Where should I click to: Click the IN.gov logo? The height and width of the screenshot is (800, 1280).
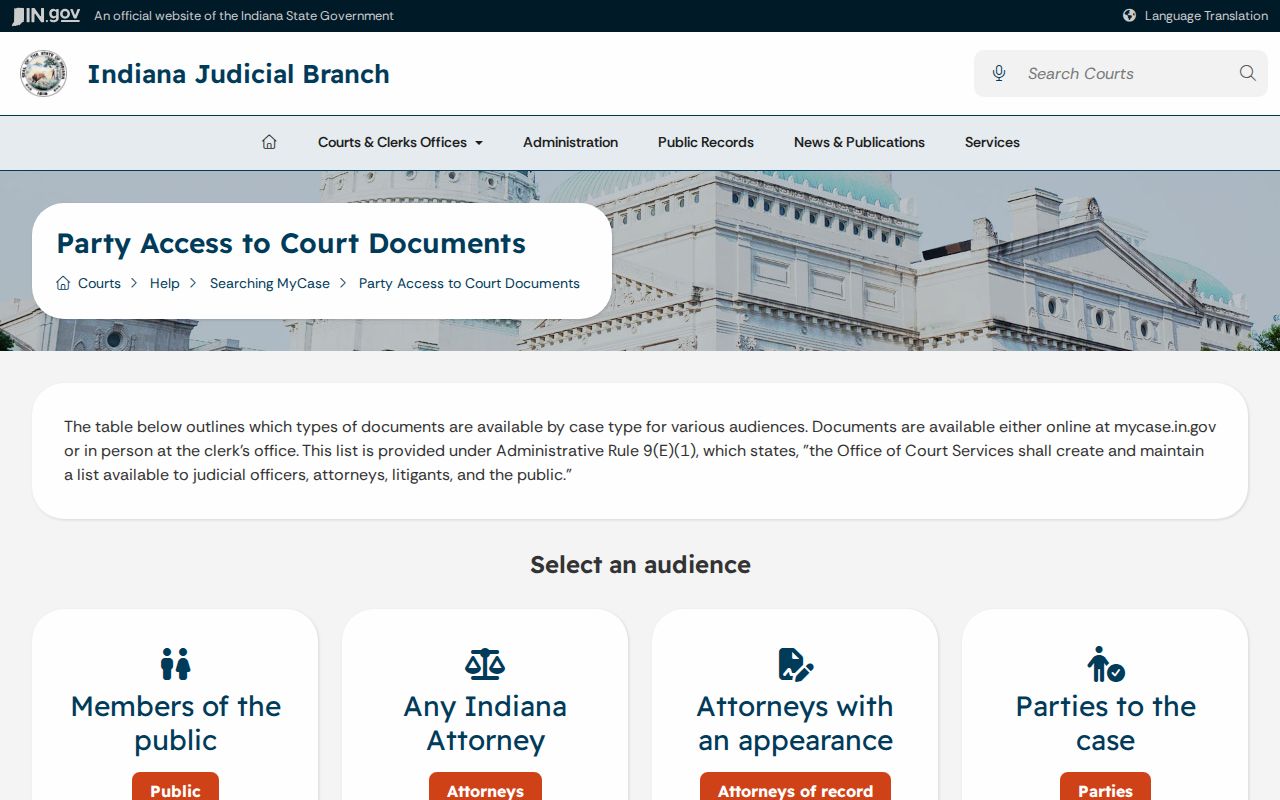point(46,16)
